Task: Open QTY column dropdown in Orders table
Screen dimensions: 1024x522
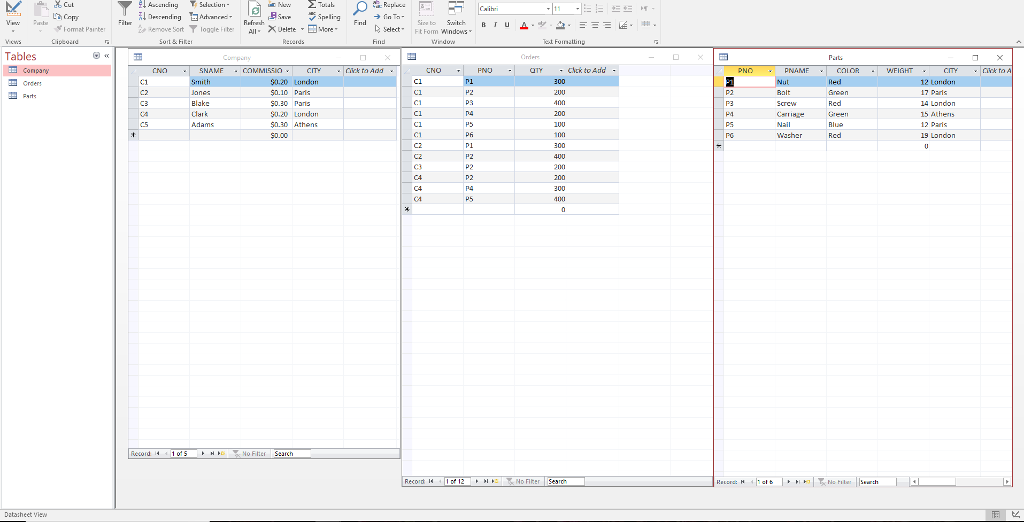Action: 561,71
